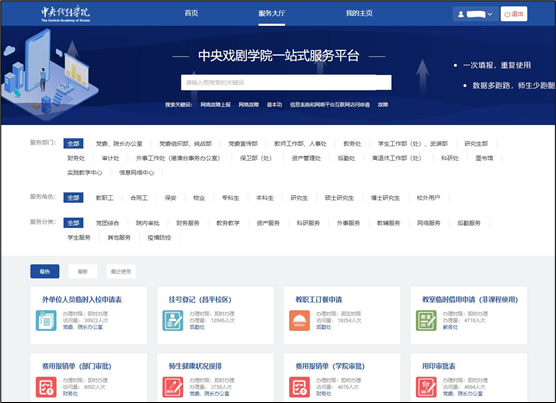Click the 基本功 search keyword

tap(274, 105)
